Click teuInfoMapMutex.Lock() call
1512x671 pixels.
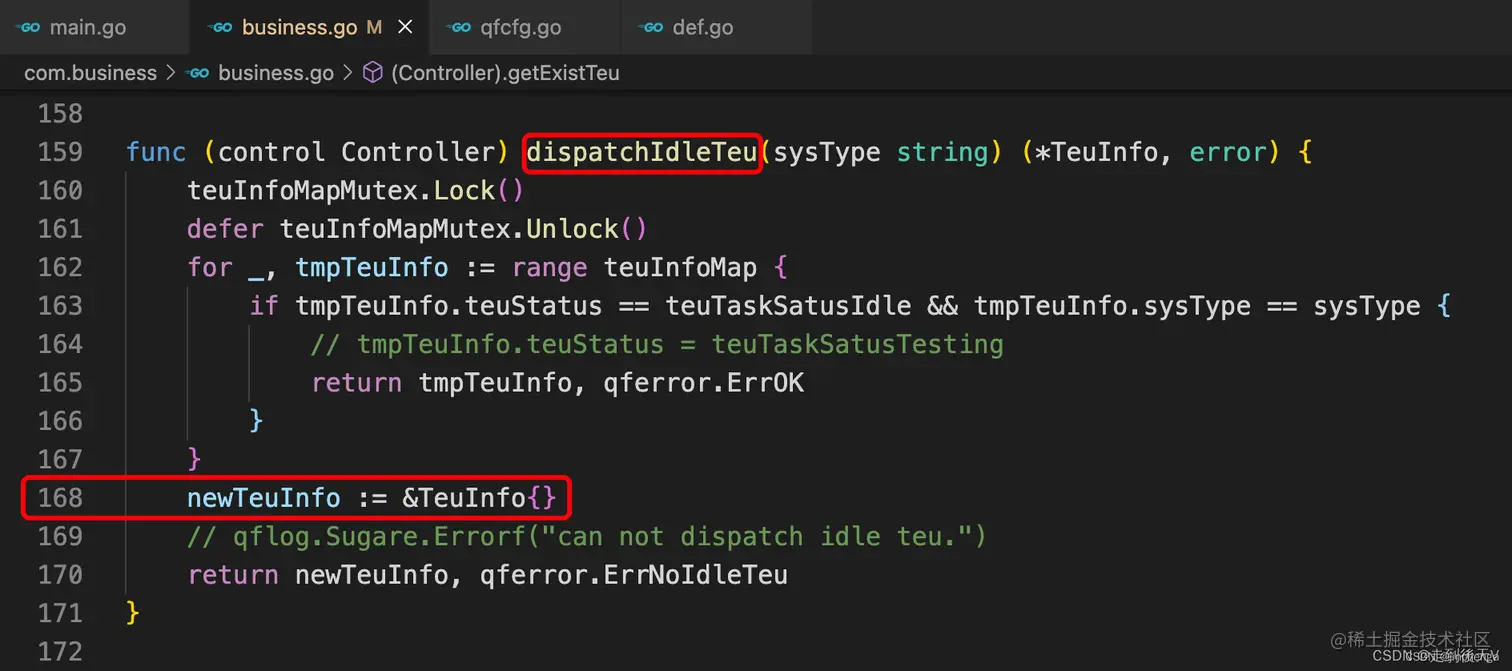pyautogui.click(x=356, y=191)
